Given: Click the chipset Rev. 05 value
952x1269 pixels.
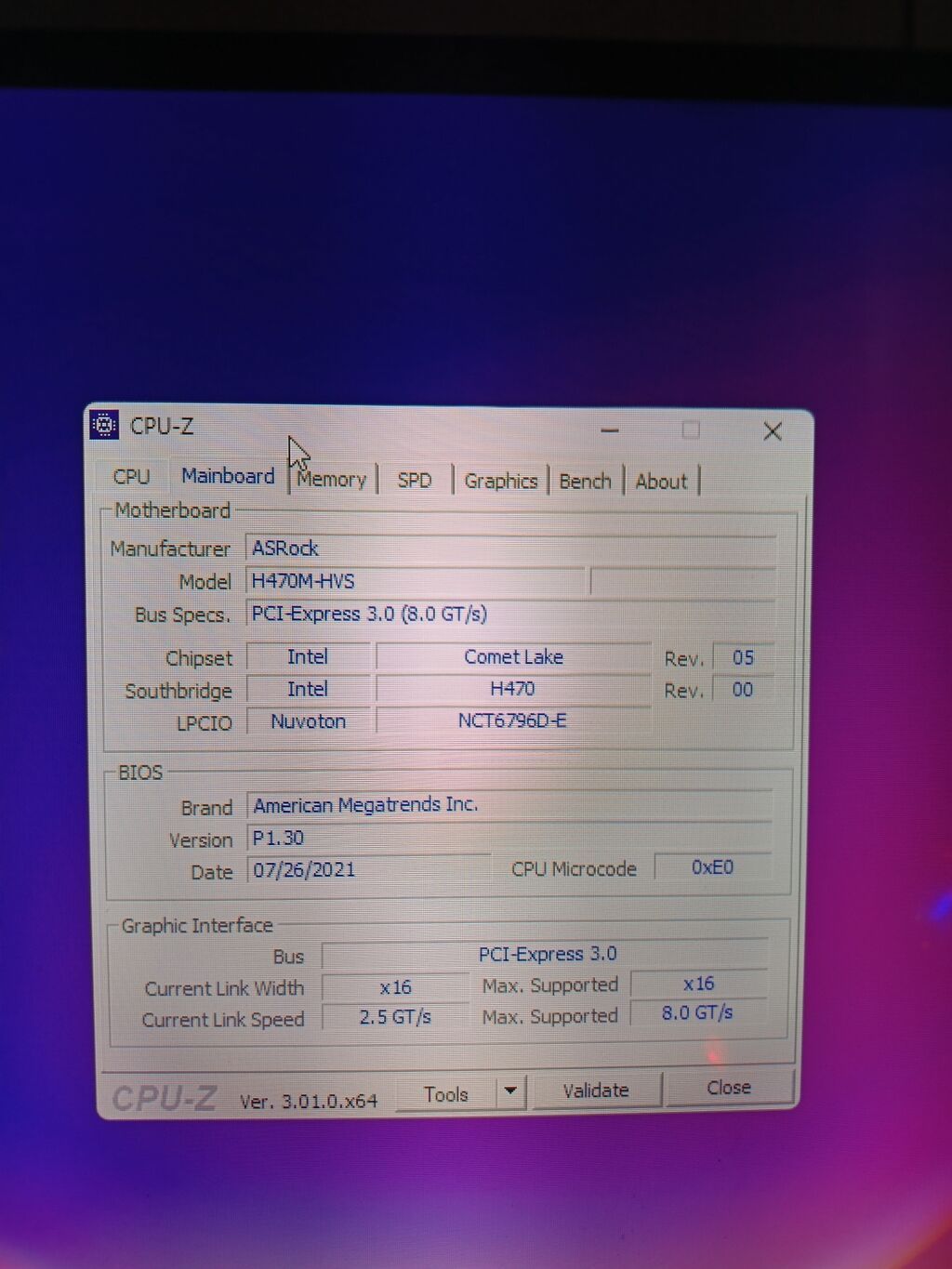Looking at the screenshot, I should (743, 657).
